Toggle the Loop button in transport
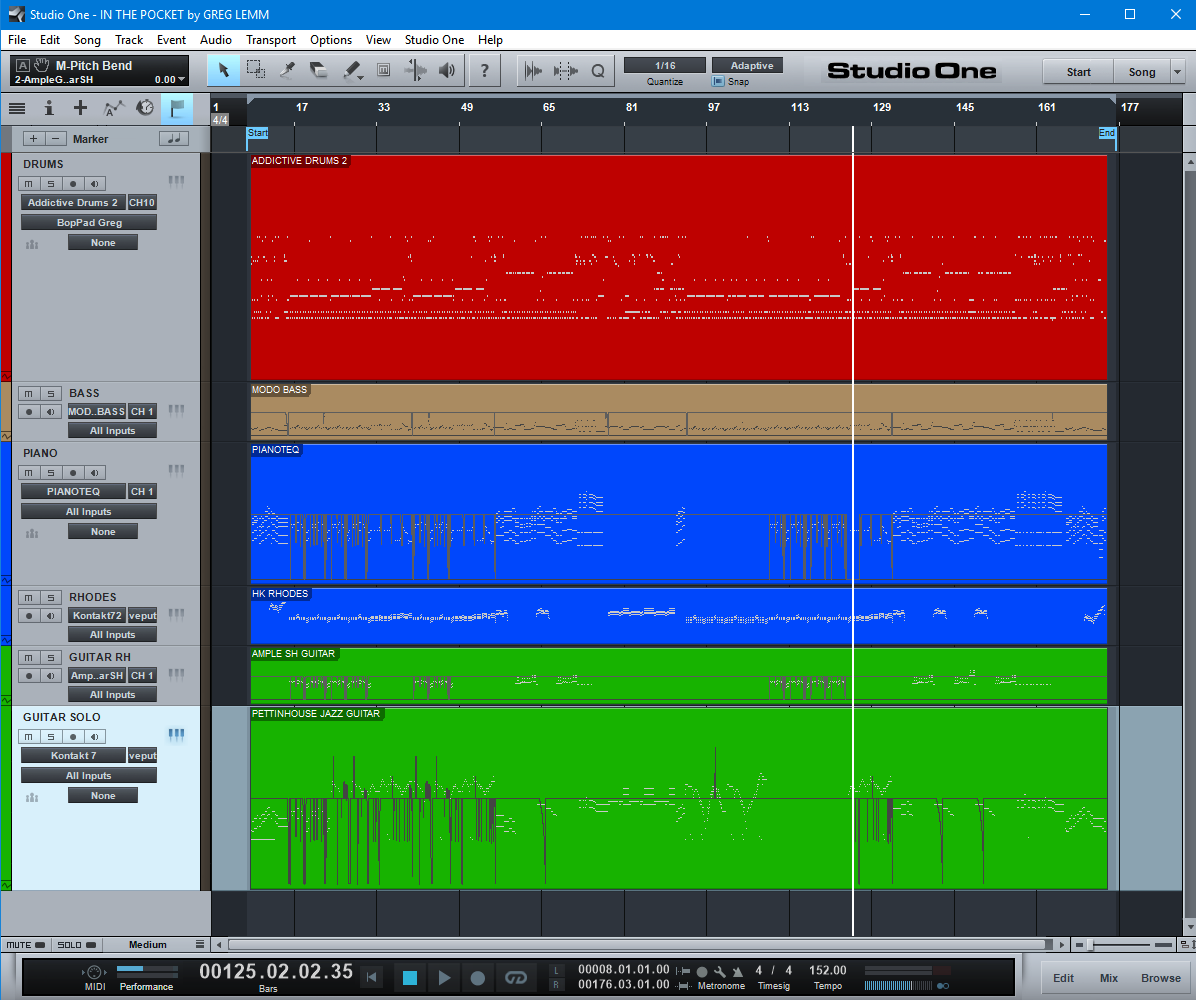Viewport: 1196px width, 1000px height. [516, 977]
